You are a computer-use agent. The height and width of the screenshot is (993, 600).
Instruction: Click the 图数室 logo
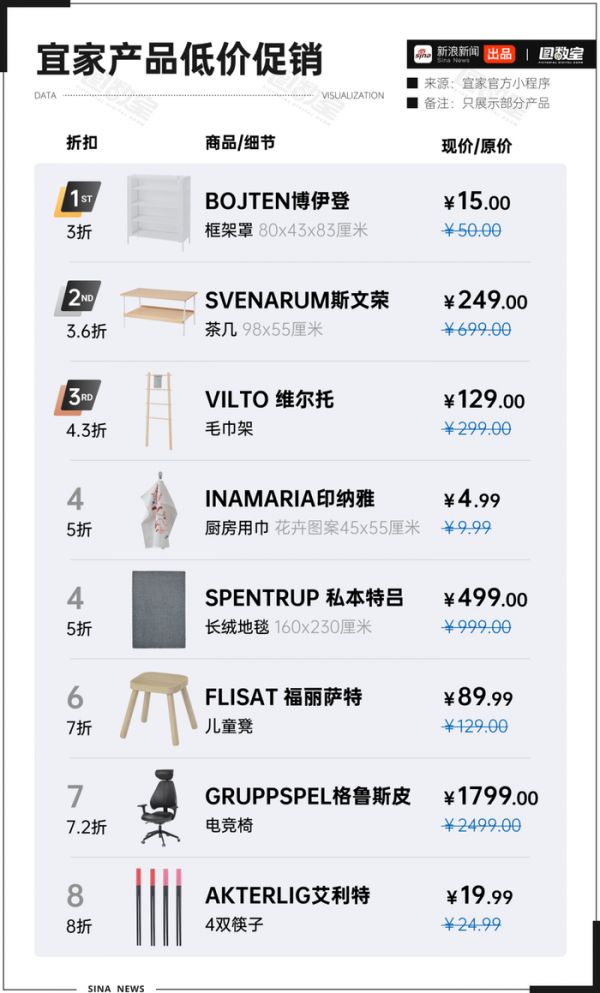click(x=561, y=53)
